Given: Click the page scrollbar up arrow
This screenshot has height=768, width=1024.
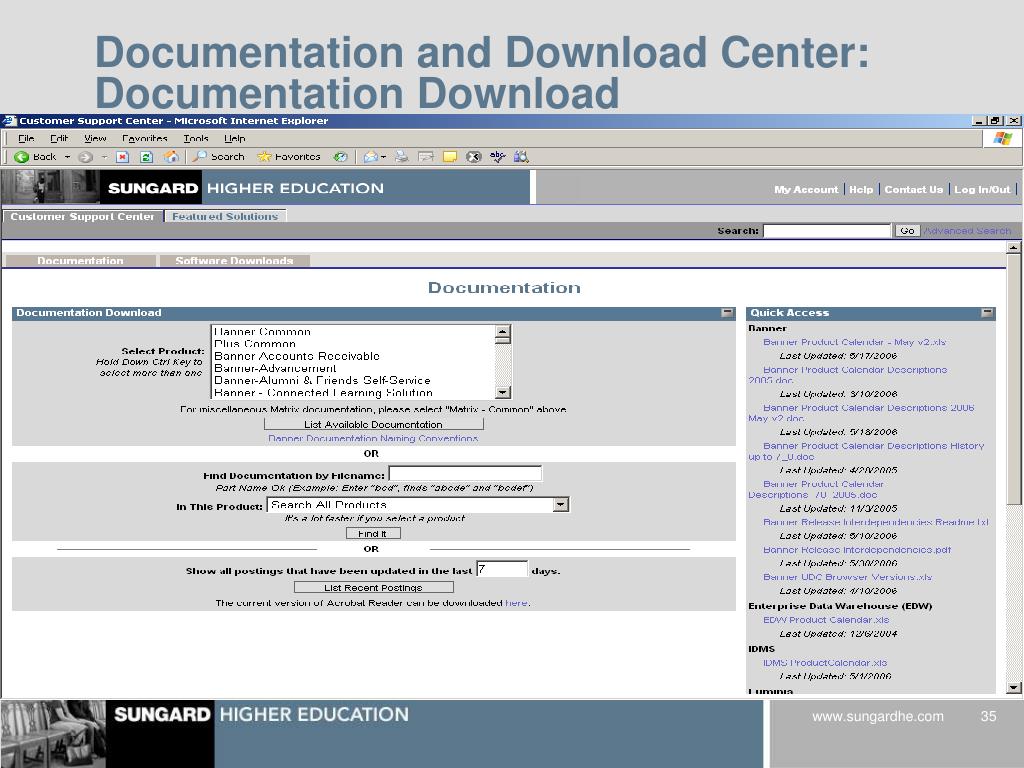Looking at the screenshot, I should point(1014,248).
